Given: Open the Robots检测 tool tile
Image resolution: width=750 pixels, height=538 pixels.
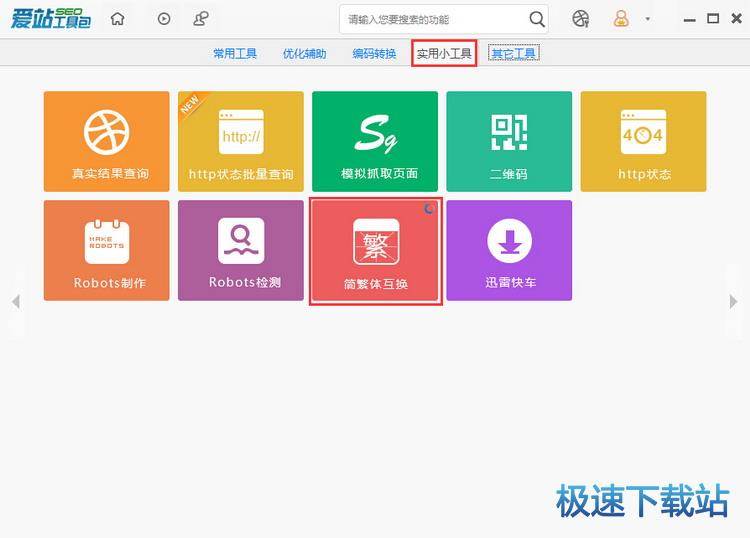Looking at the screenshot, I should (x=241, y=251).
